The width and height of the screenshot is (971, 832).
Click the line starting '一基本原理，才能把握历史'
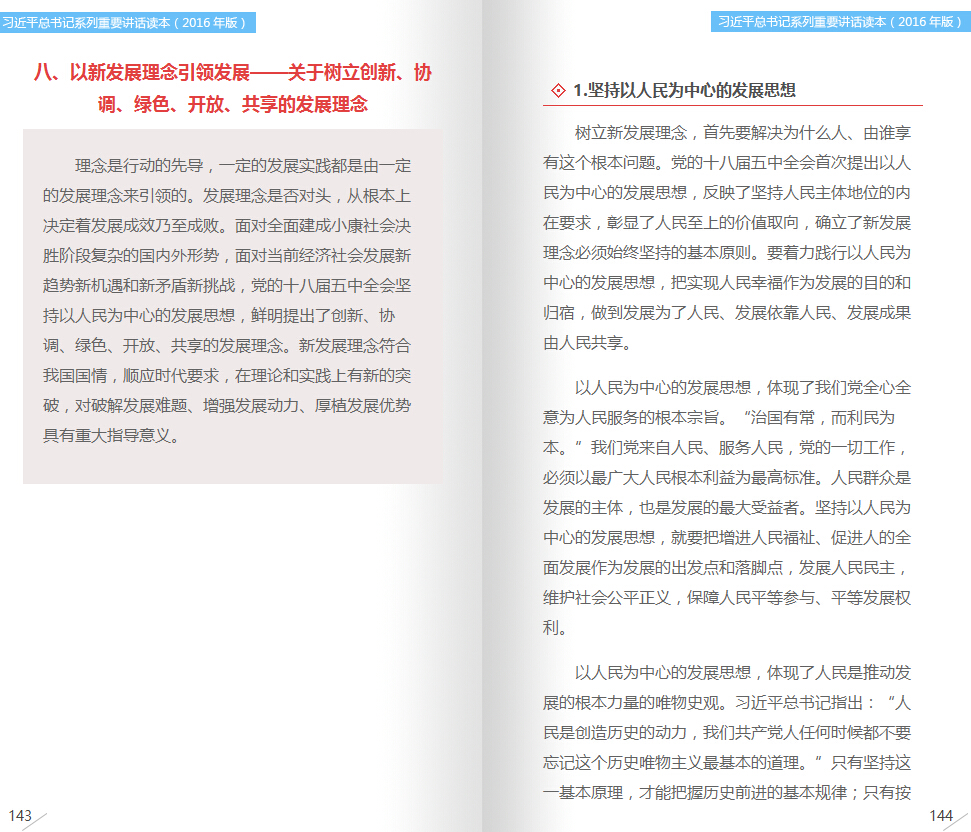(727, 793)
